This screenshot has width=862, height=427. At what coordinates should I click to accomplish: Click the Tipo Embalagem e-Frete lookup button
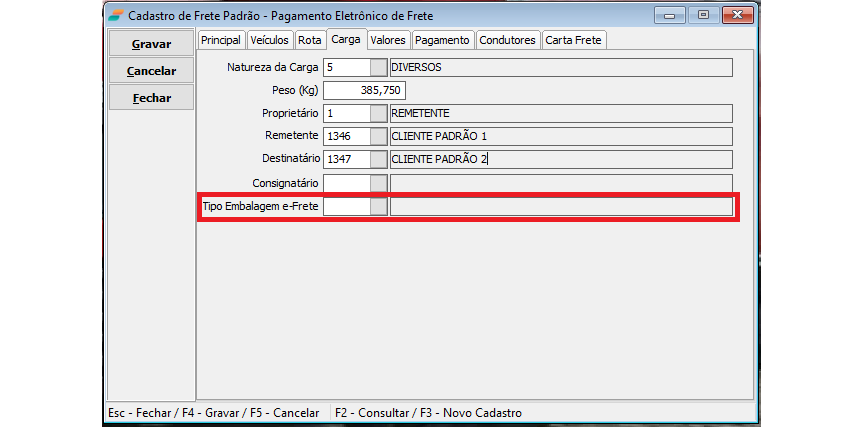pyautogui.click(x=378, y=206)
